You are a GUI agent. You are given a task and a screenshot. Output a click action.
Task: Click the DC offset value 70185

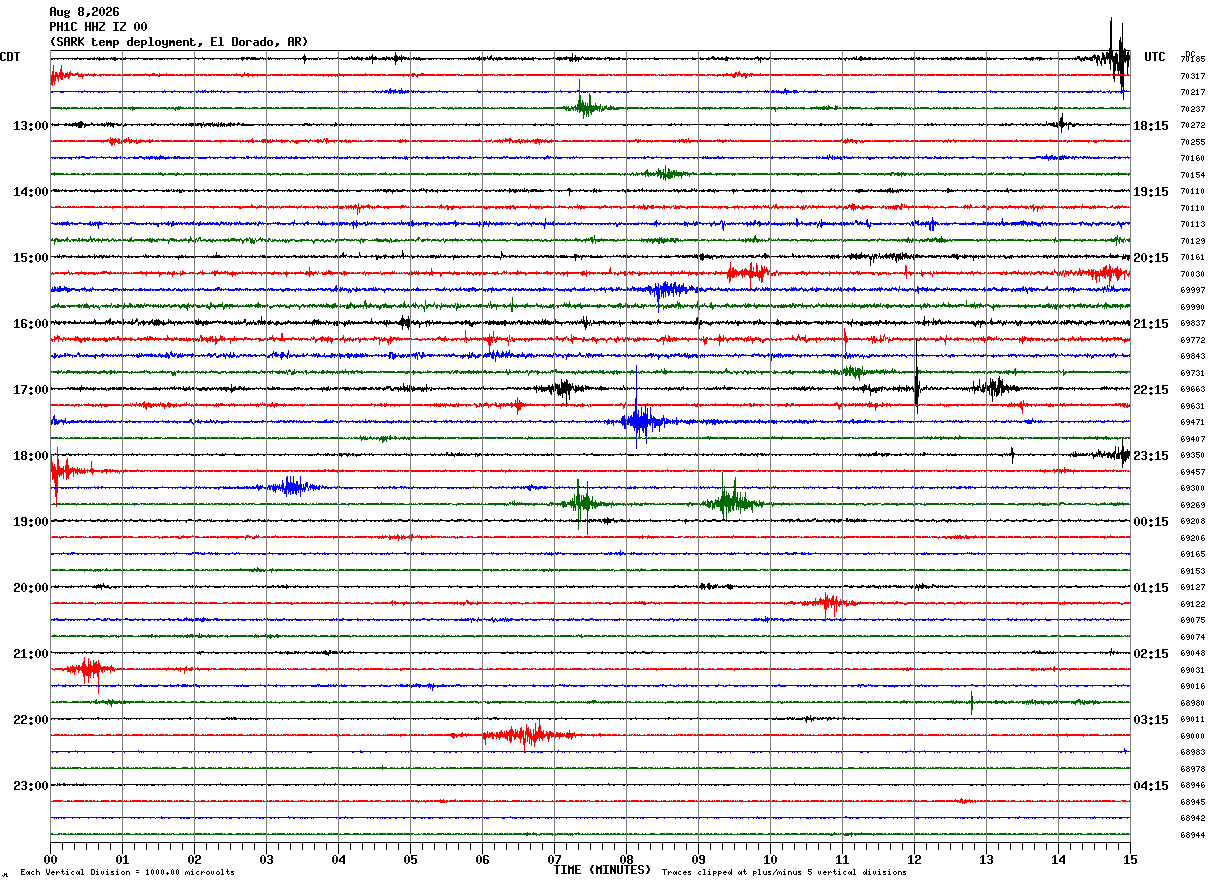[1192, 60]
